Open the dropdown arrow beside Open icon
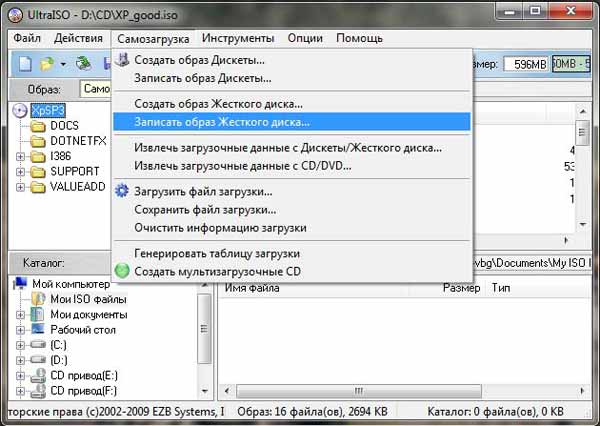 (x=63, y=64)
